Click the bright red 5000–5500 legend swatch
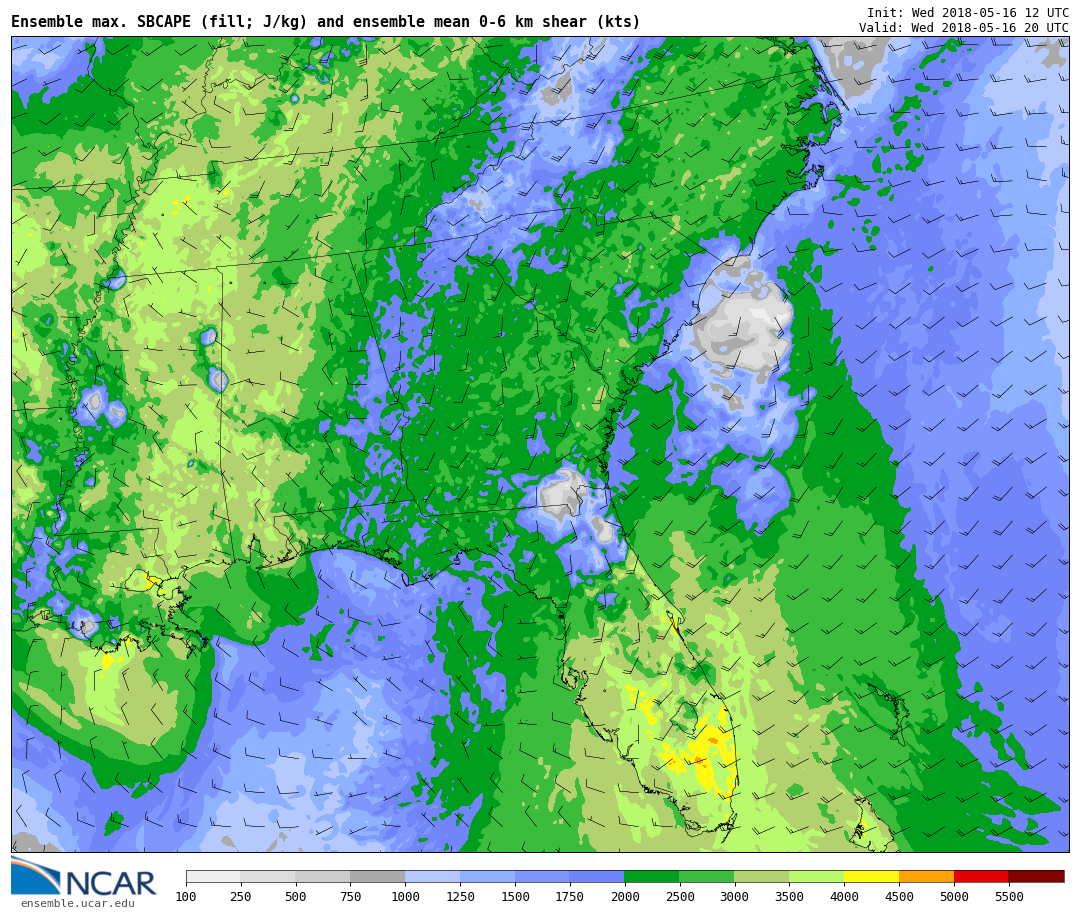 tap(980, 877)
